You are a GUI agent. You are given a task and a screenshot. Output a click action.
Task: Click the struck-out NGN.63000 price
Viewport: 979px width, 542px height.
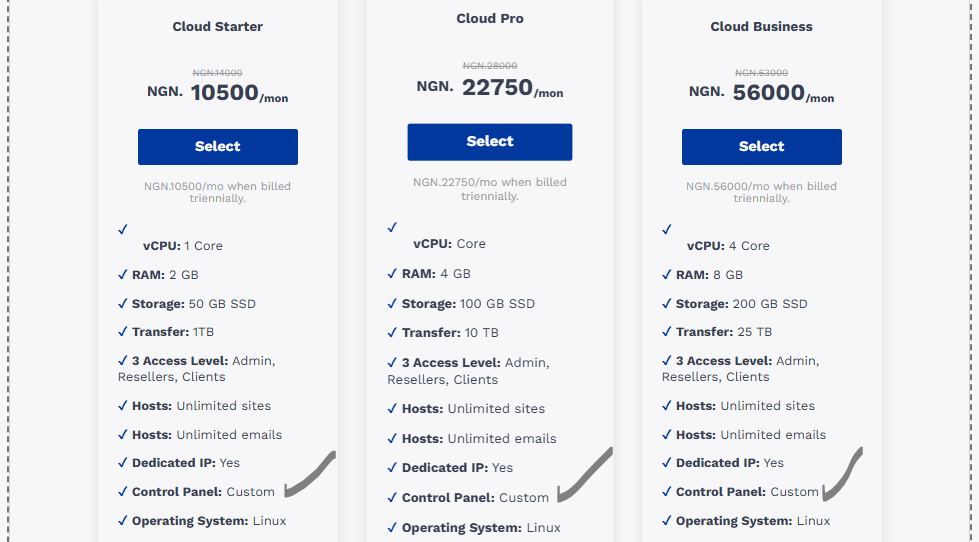tap(761, 73)
